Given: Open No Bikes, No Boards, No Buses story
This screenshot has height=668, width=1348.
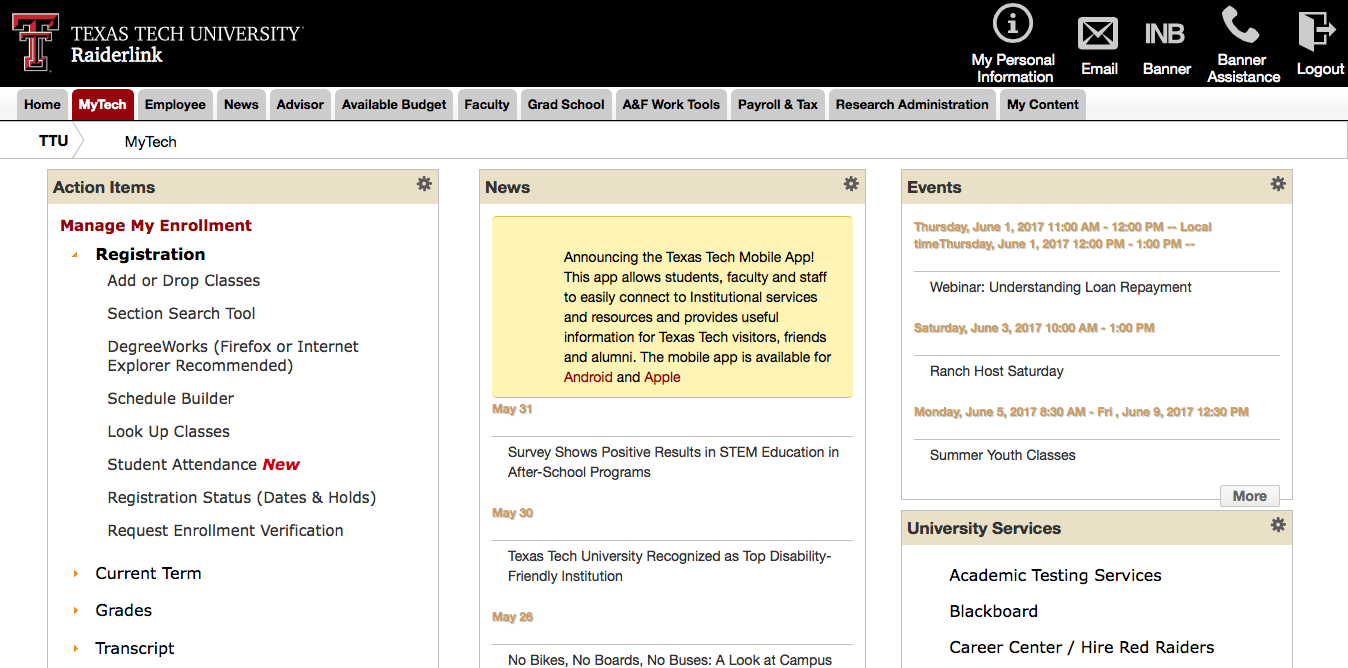Looking at the screenshot, I should (670, 660).
